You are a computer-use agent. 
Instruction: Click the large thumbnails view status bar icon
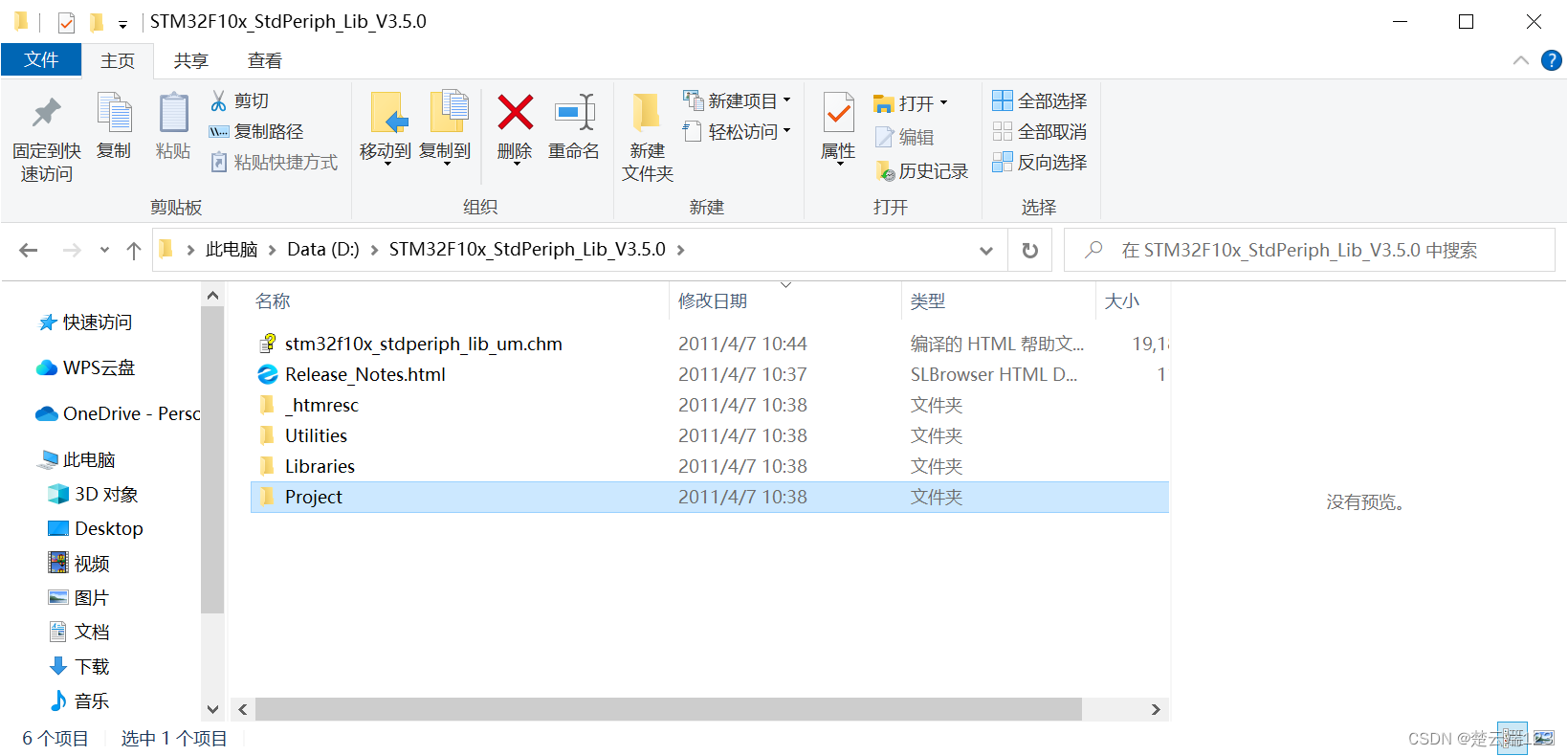tap(1543, 739)
